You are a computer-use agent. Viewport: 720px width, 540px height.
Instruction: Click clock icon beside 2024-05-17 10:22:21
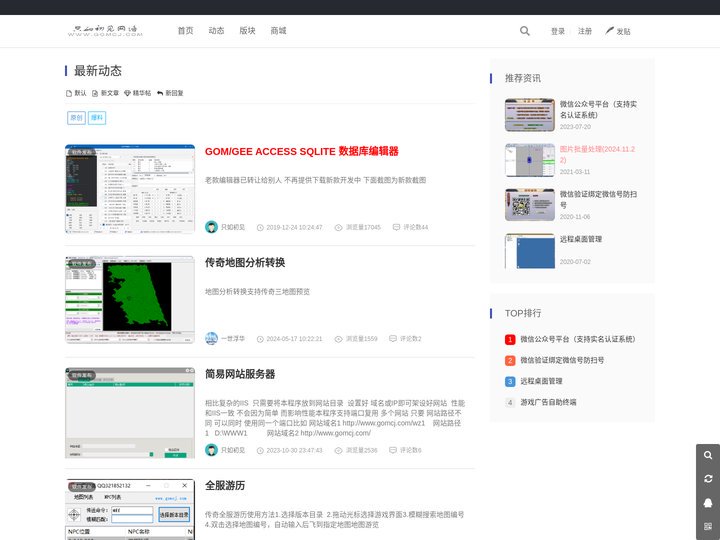[260, 339]
